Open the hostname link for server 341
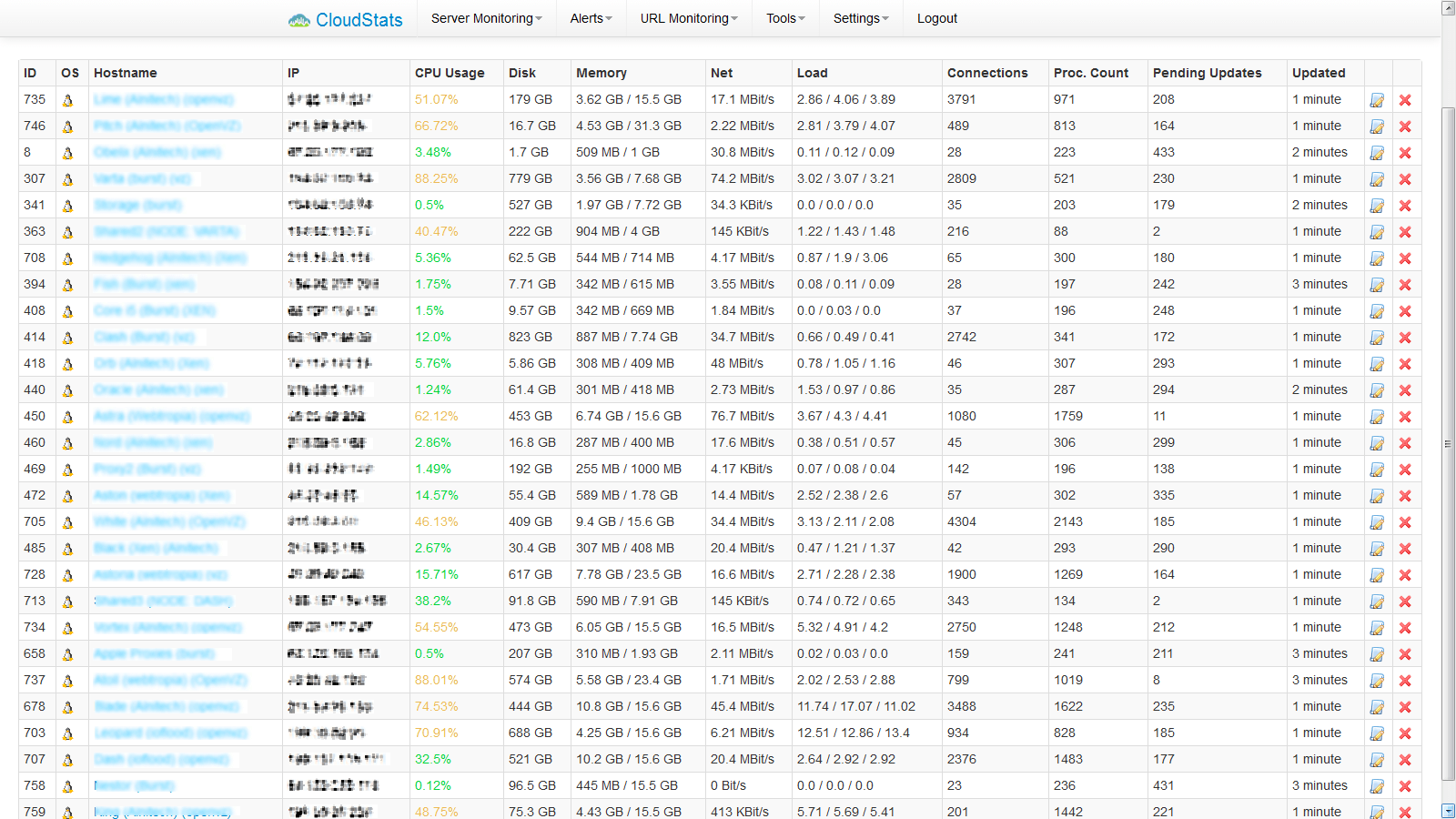The image size is (1456, 819). 137,206
